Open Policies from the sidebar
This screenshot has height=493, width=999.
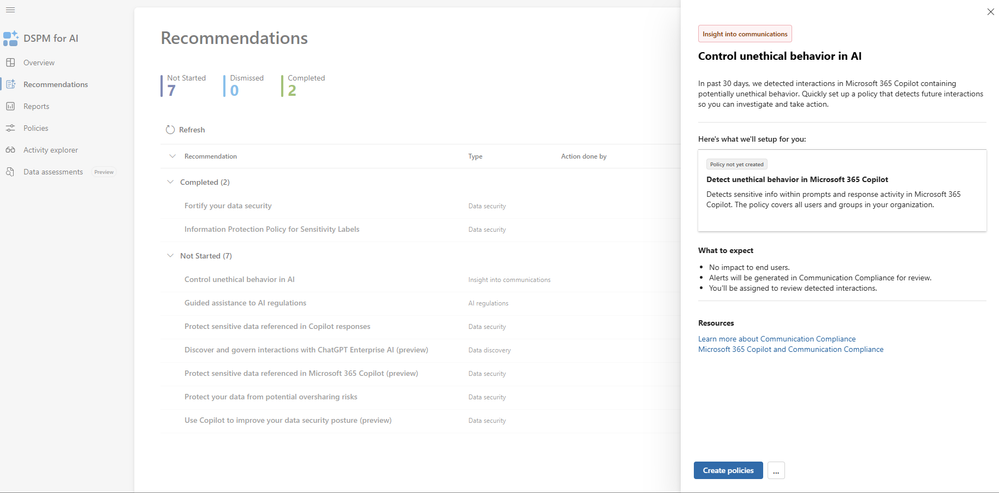pyautogui.click(x=36, y=128)
